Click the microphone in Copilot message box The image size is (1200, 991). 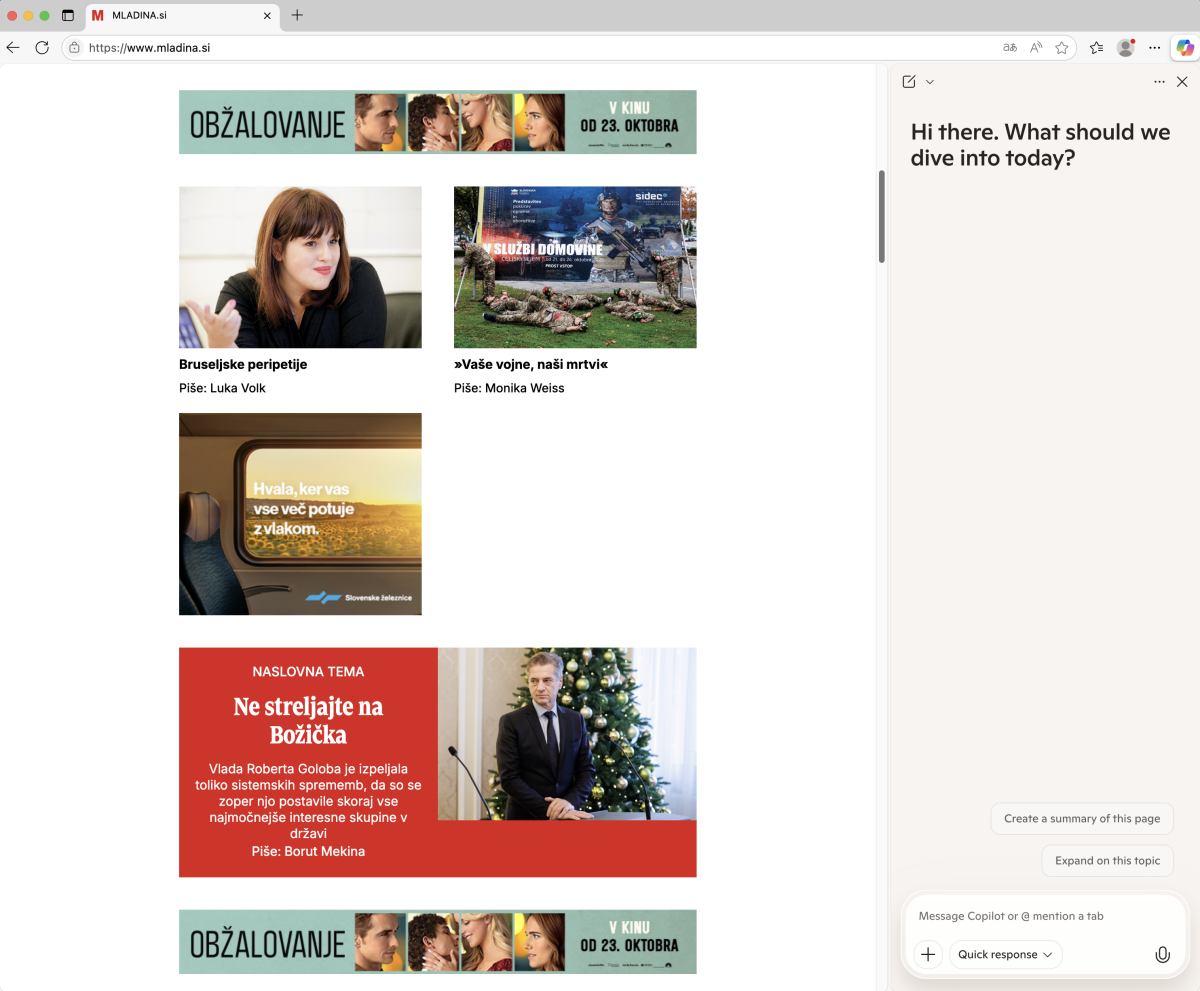pos(1162,954)
